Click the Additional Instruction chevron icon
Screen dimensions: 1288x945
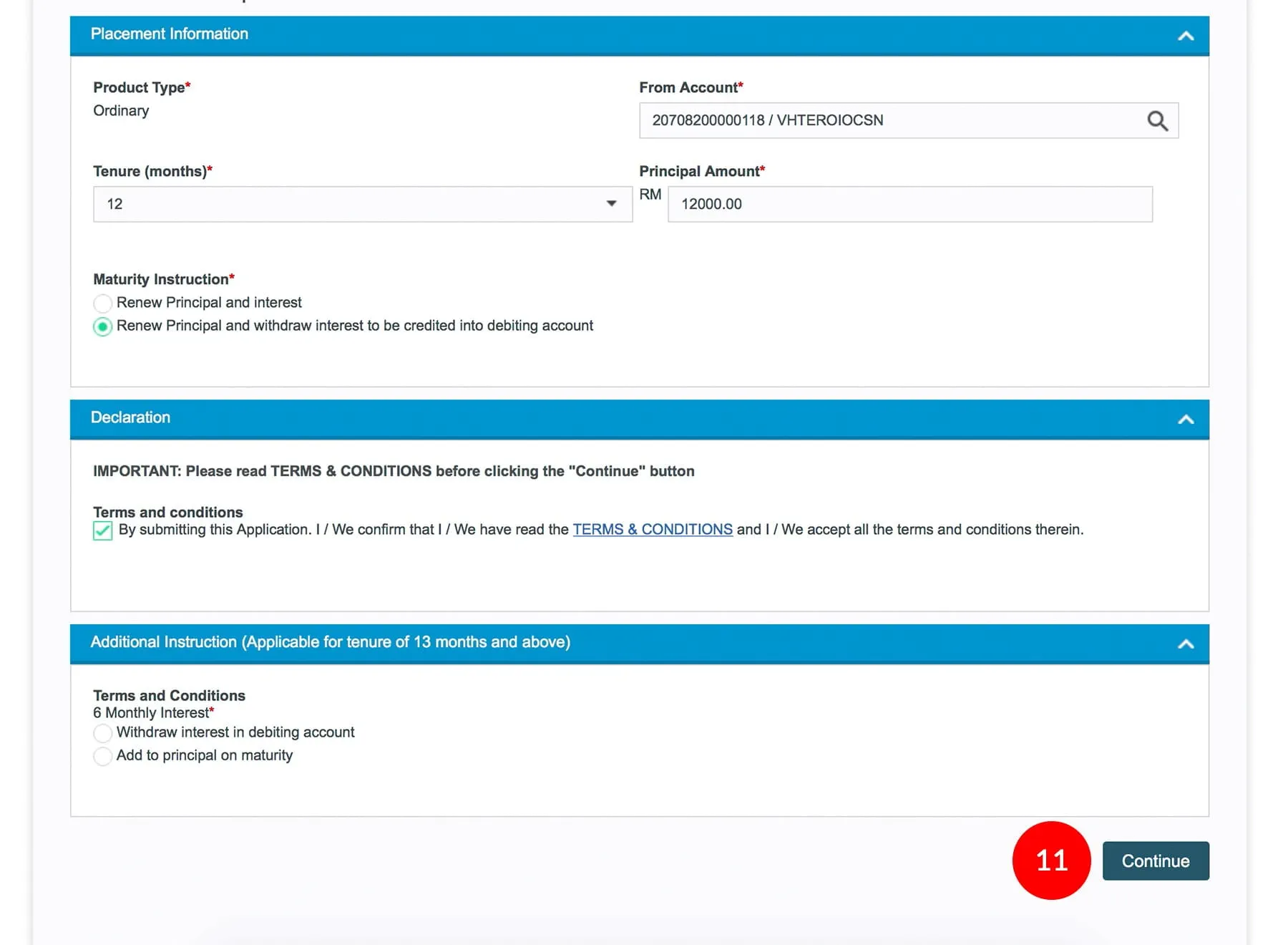click(x=1185, y=644)
